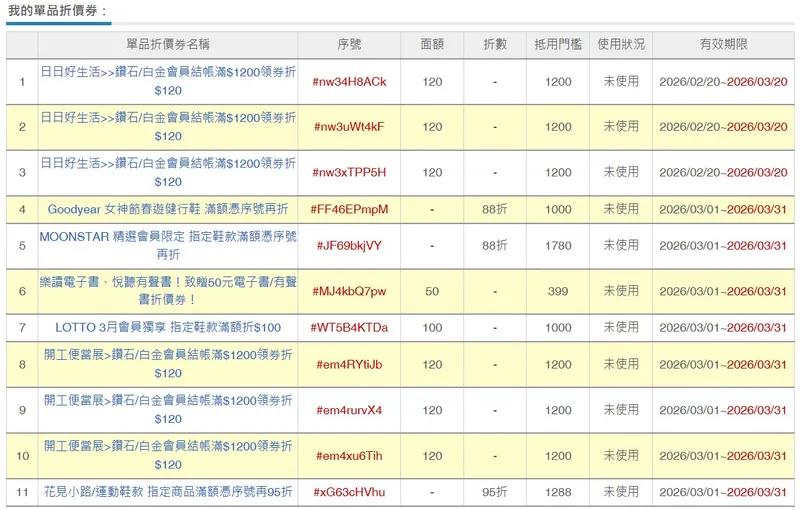Click the 序號 column header
800x510 pixels.
point(349,44)
